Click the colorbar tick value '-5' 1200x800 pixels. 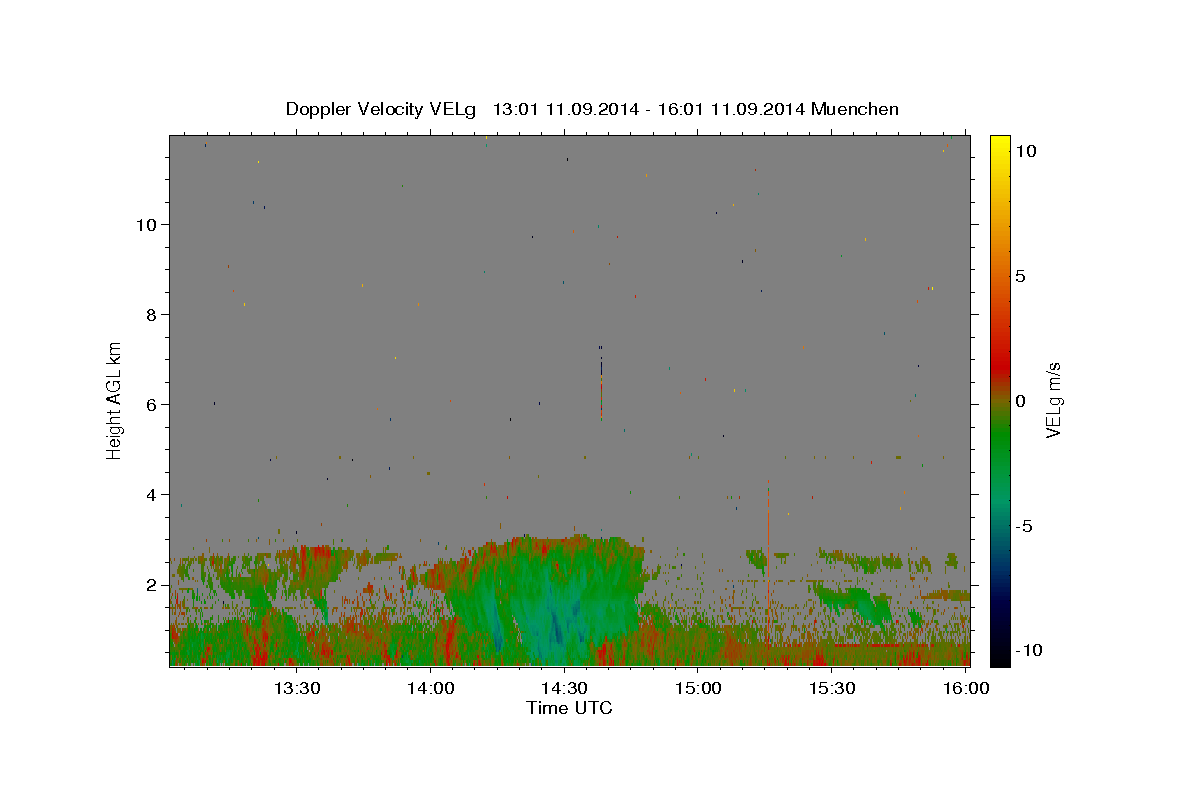(x=1023, y=526)
